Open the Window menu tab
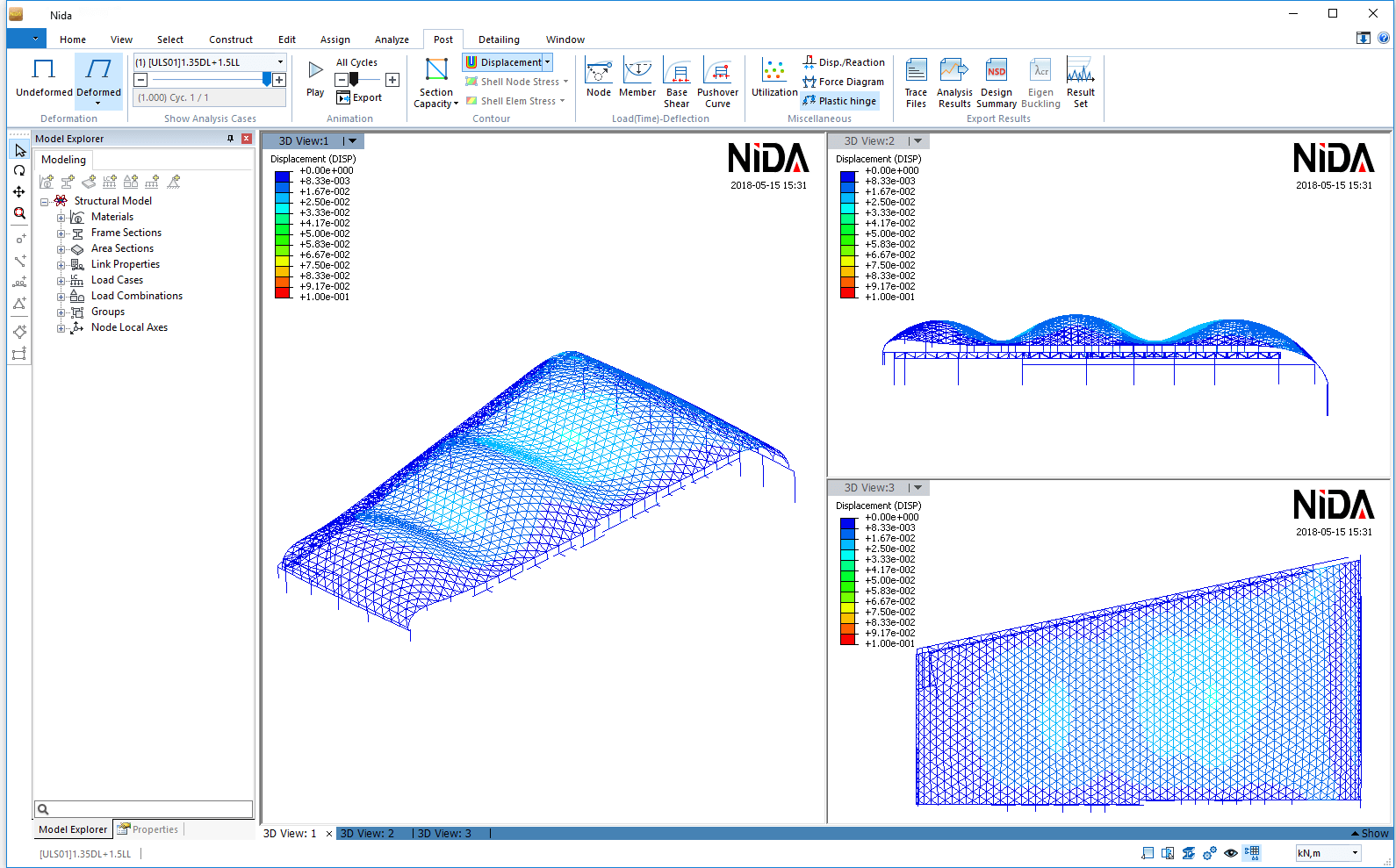 (x=565, y=39)
